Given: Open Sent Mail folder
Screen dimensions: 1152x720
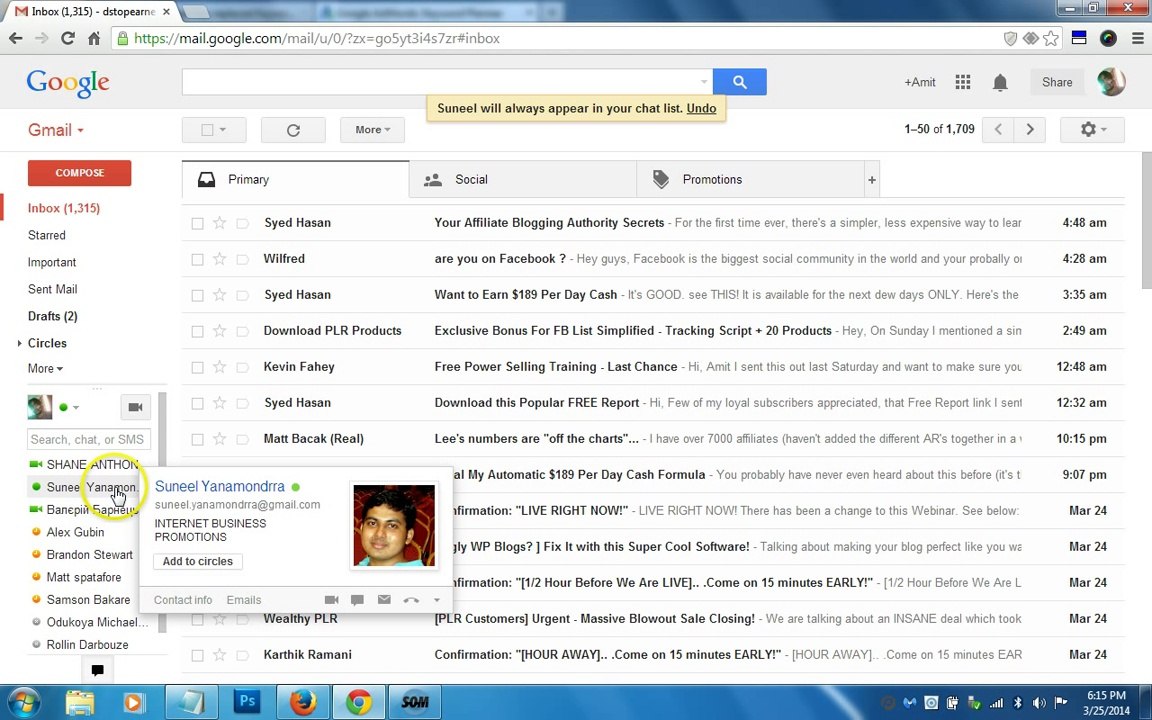Looking at the screenshot, I should click(x=52, y=289).
